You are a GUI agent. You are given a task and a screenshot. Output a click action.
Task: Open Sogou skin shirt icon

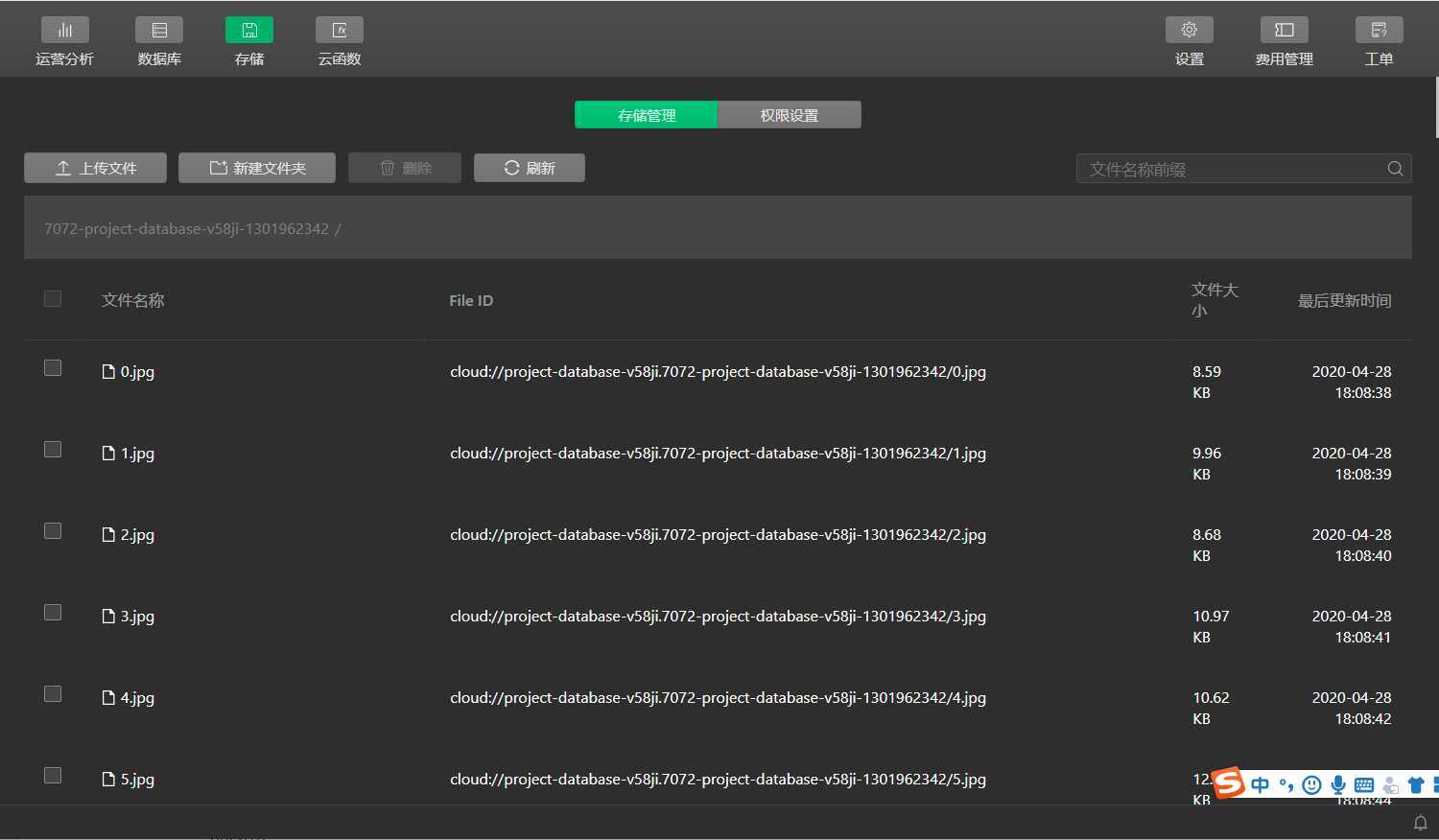tap(1416, 784)
